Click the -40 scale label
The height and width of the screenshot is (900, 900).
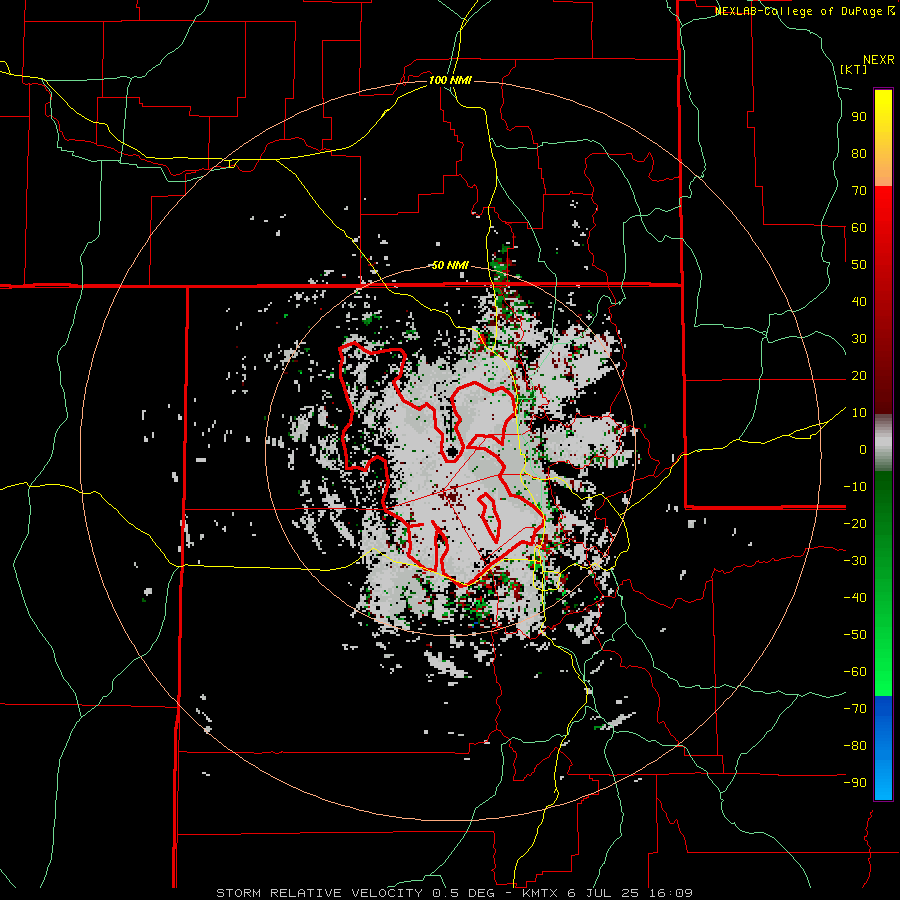pos(855,598)
